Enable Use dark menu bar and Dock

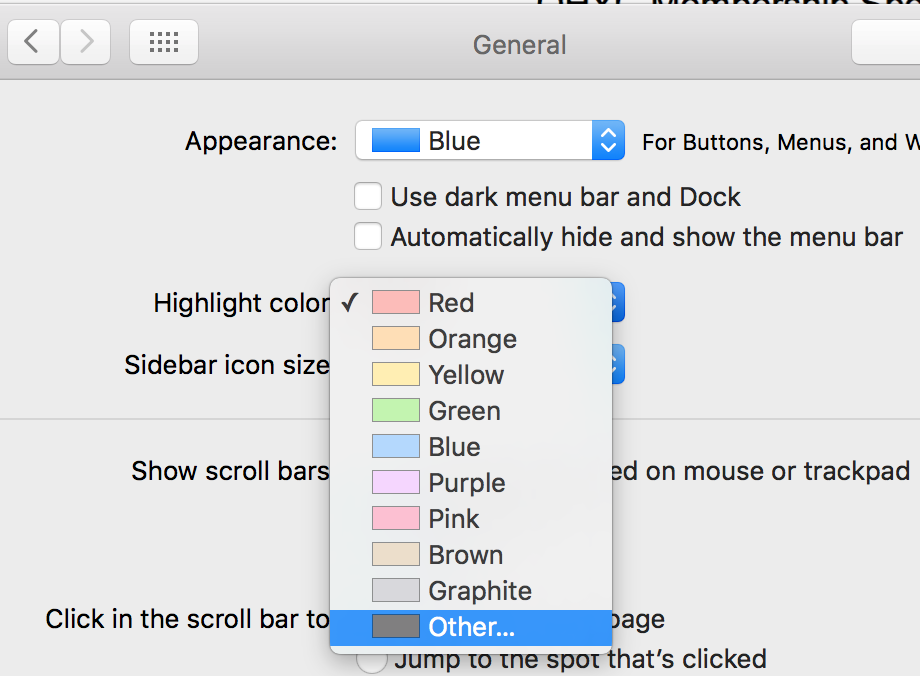[x=369, y=196]
